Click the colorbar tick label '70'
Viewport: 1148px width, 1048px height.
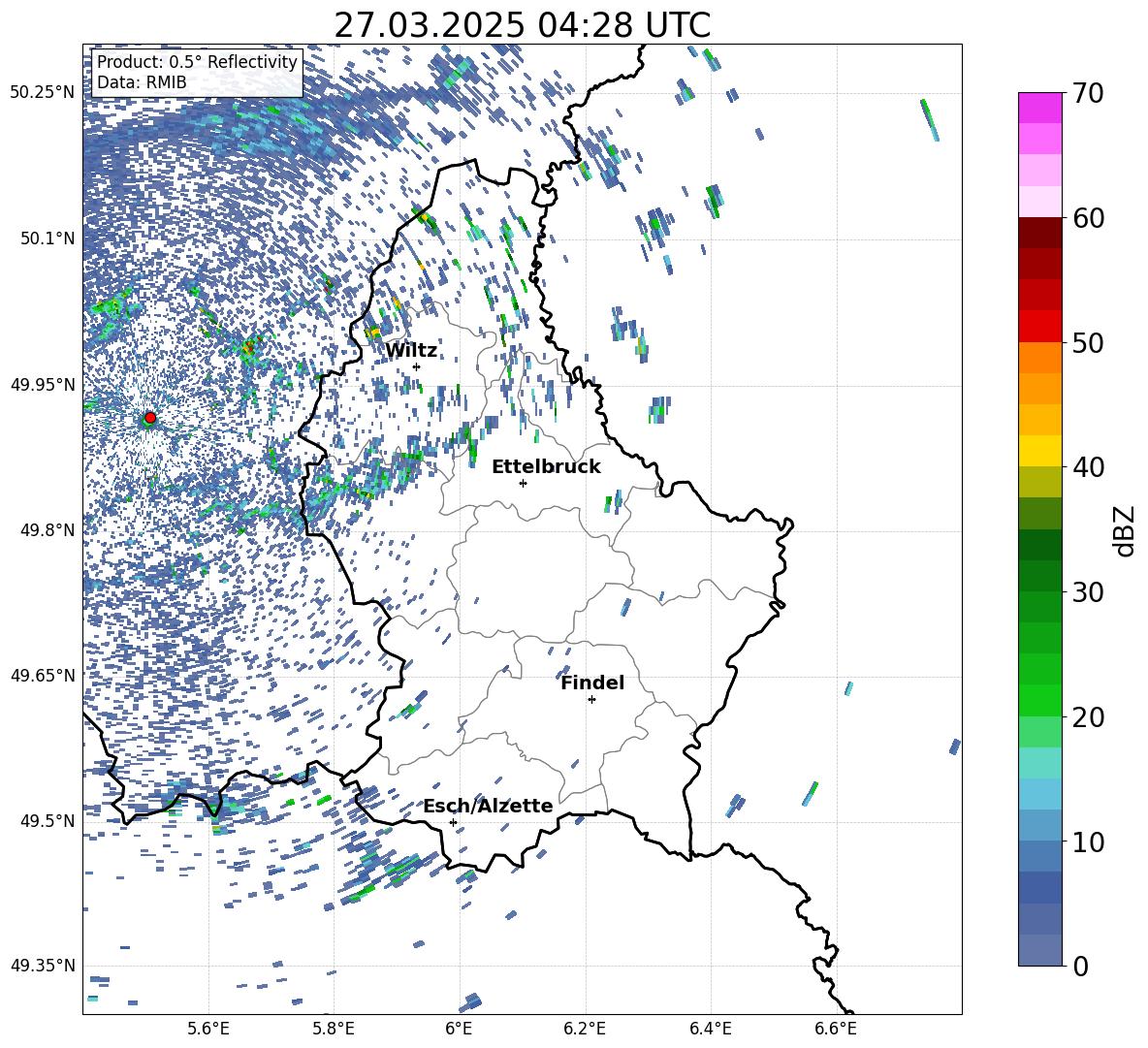(x=1088, y=94)
